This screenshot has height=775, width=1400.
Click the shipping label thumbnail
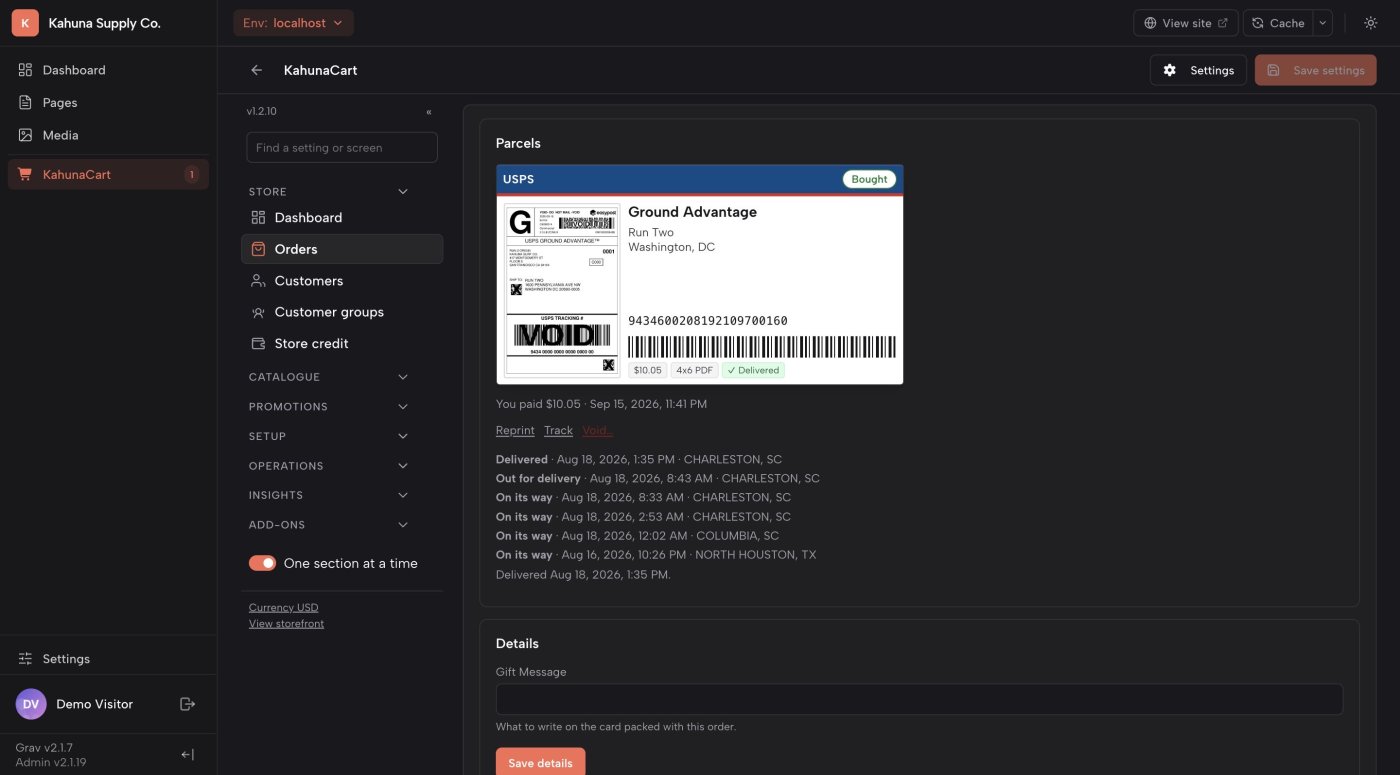pos(562,290)
